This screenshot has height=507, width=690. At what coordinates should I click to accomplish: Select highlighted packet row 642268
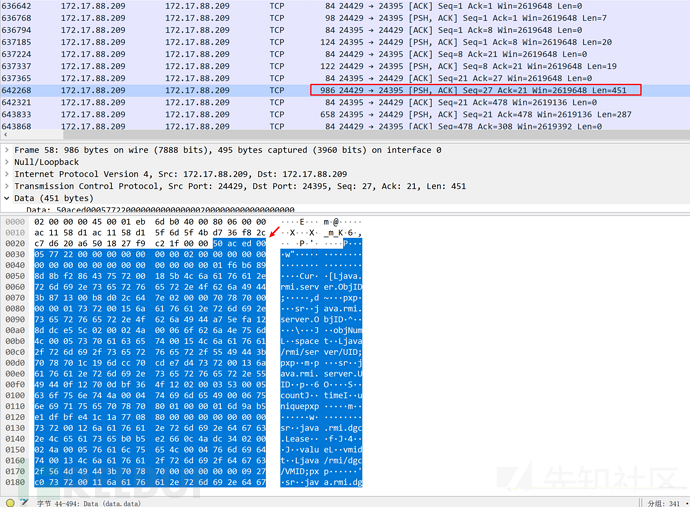click(x=345, y=90)
